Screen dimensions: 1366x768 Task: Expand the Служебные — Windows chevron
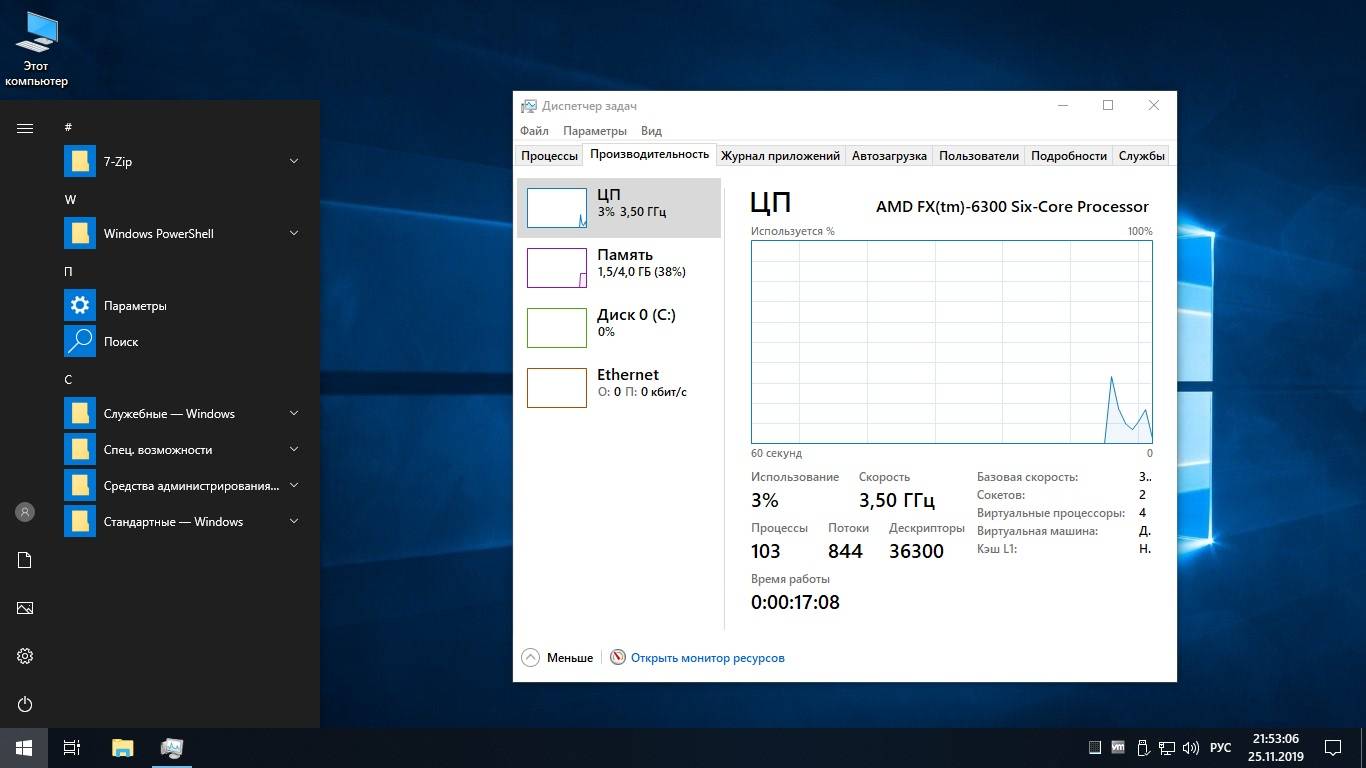pyautogui.click(x=294, y=413)
